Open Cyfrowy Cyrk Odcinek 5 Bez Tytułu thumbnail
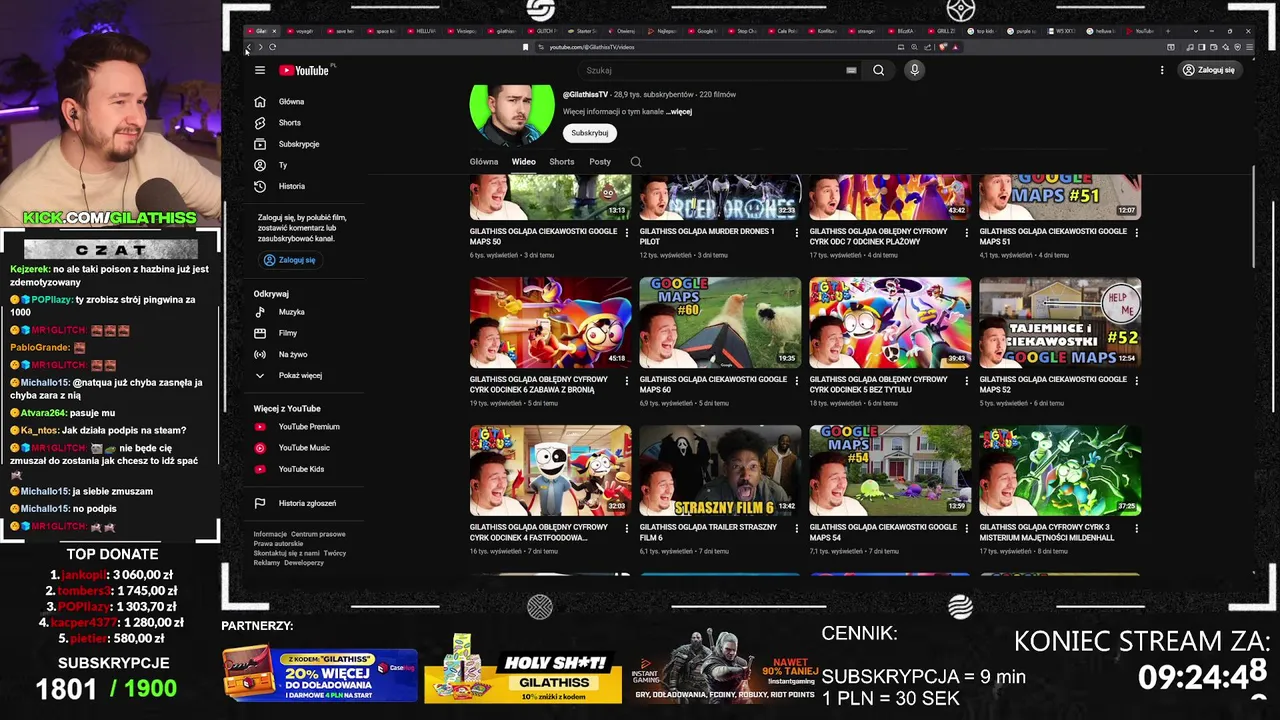 click(x=890, y=322)
